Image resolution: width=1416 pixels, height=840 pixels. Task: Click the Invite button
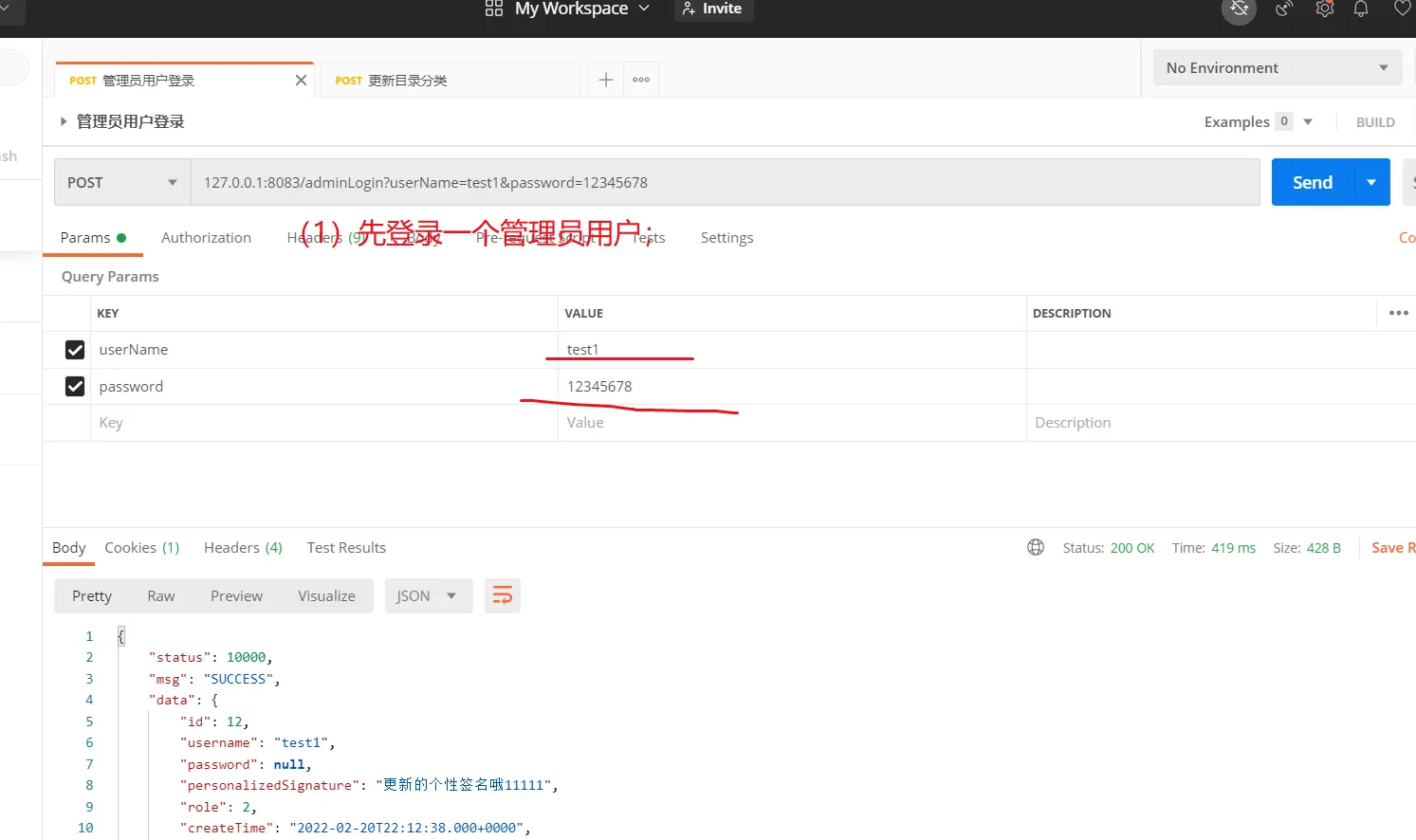(713, 9)
